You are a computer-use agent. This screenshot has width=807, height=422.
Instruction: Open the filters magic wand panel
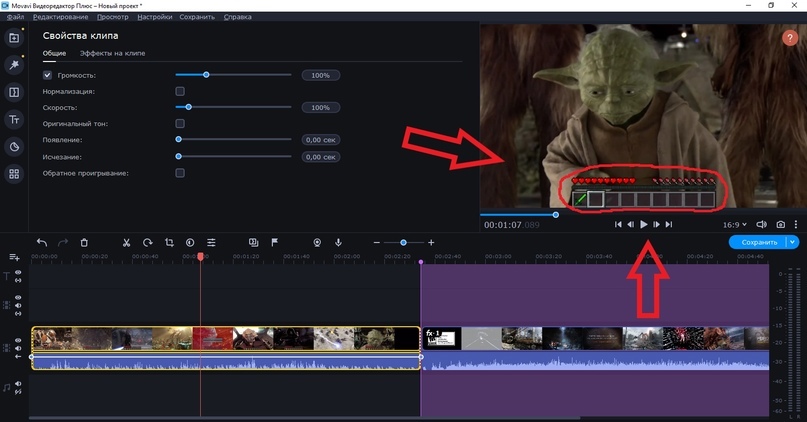click(x=14, y=65)
